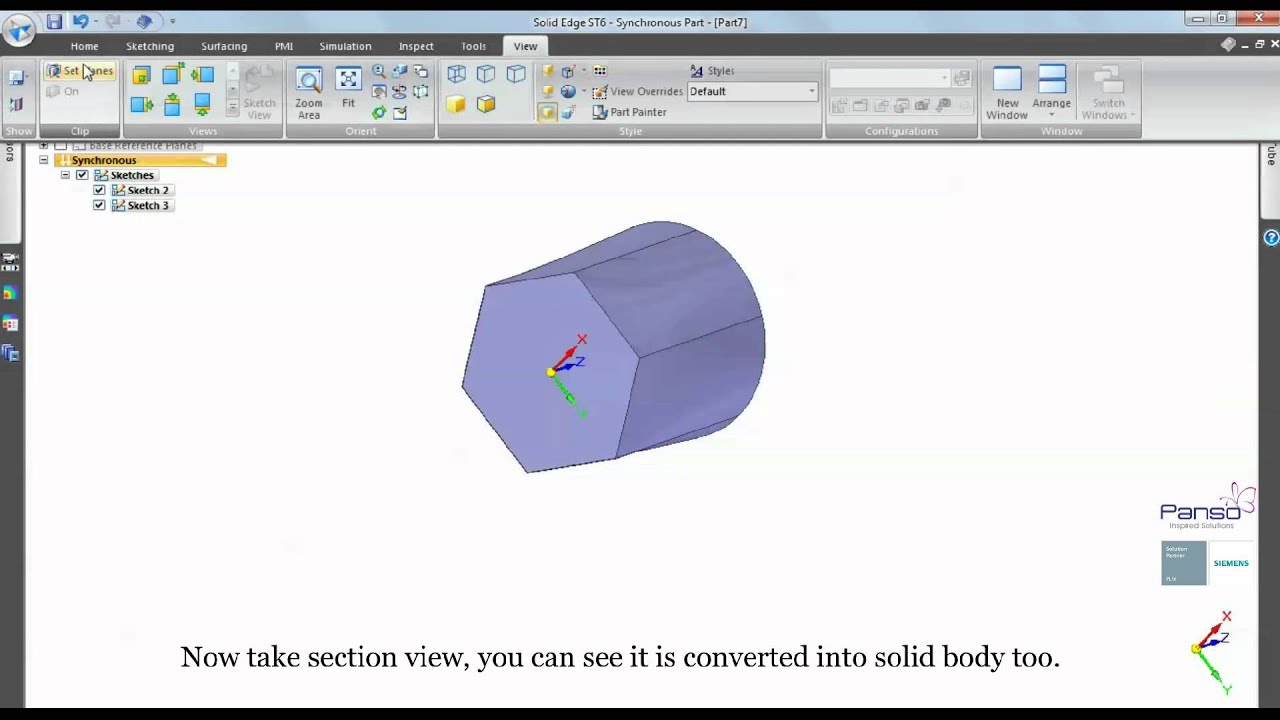The image size is (1280, 720).
Task: Select the top view cube icon with green marker
Action: [172, 75]
